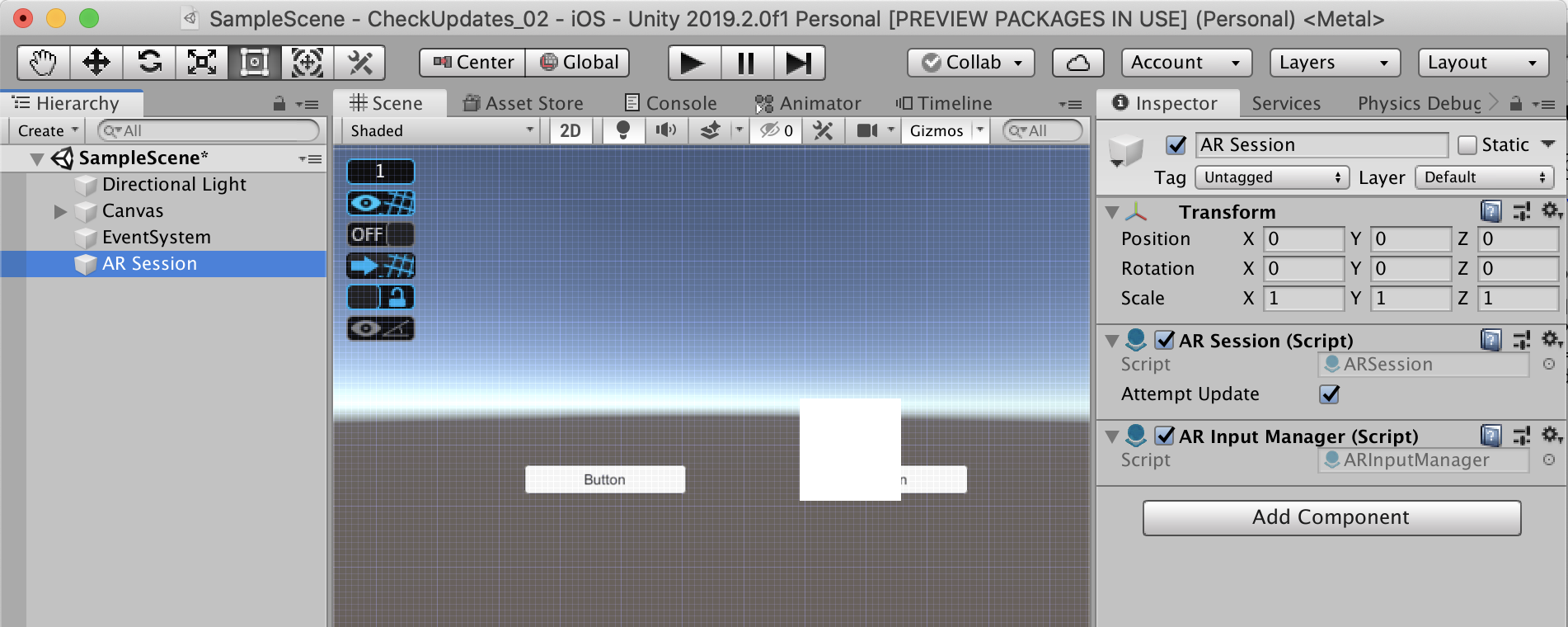Select the Hand tool in the toolbar

43,63
